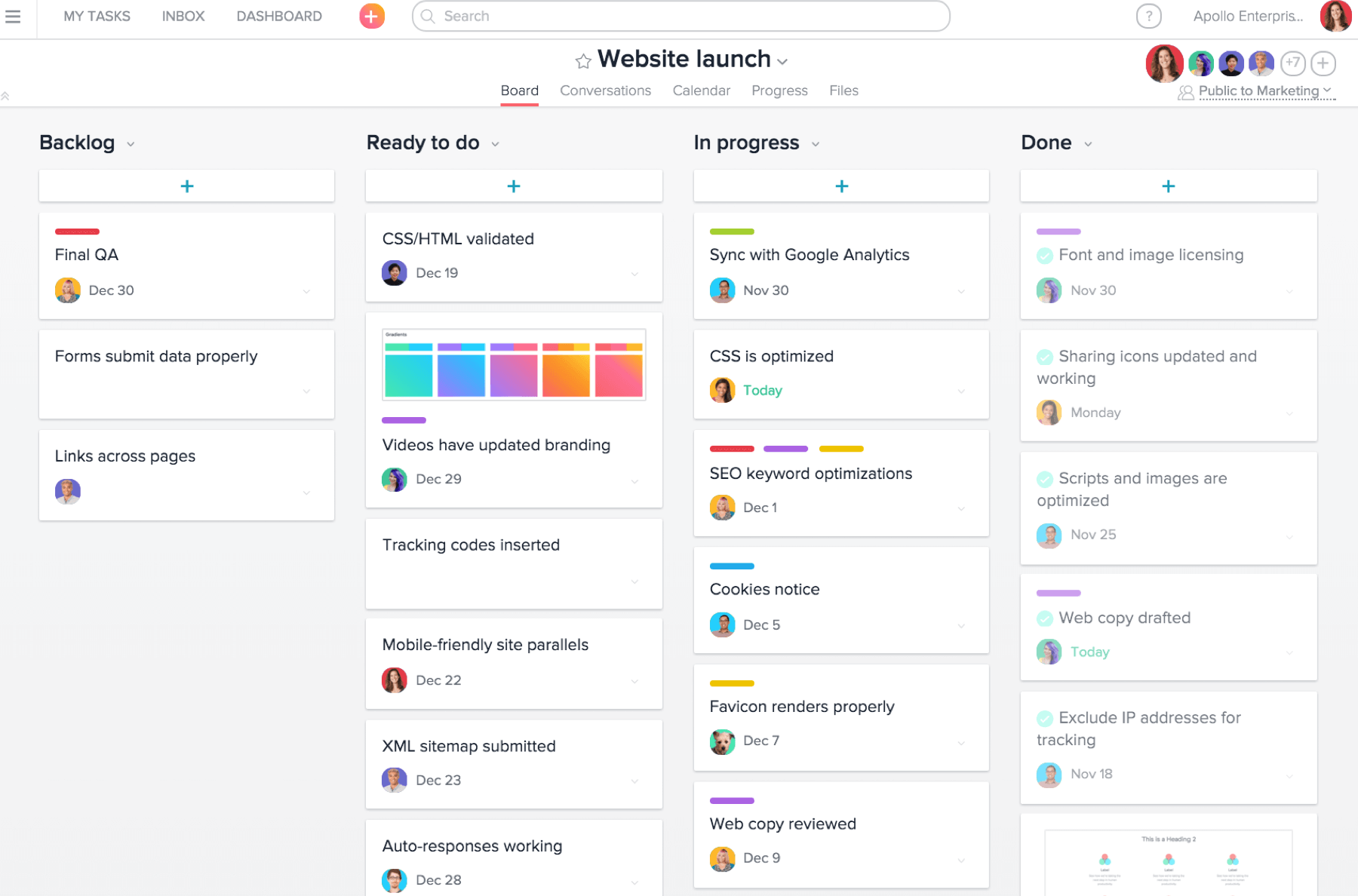Star the Website launch project
This screenshot has width=1358, height=896.
(582, 59)
